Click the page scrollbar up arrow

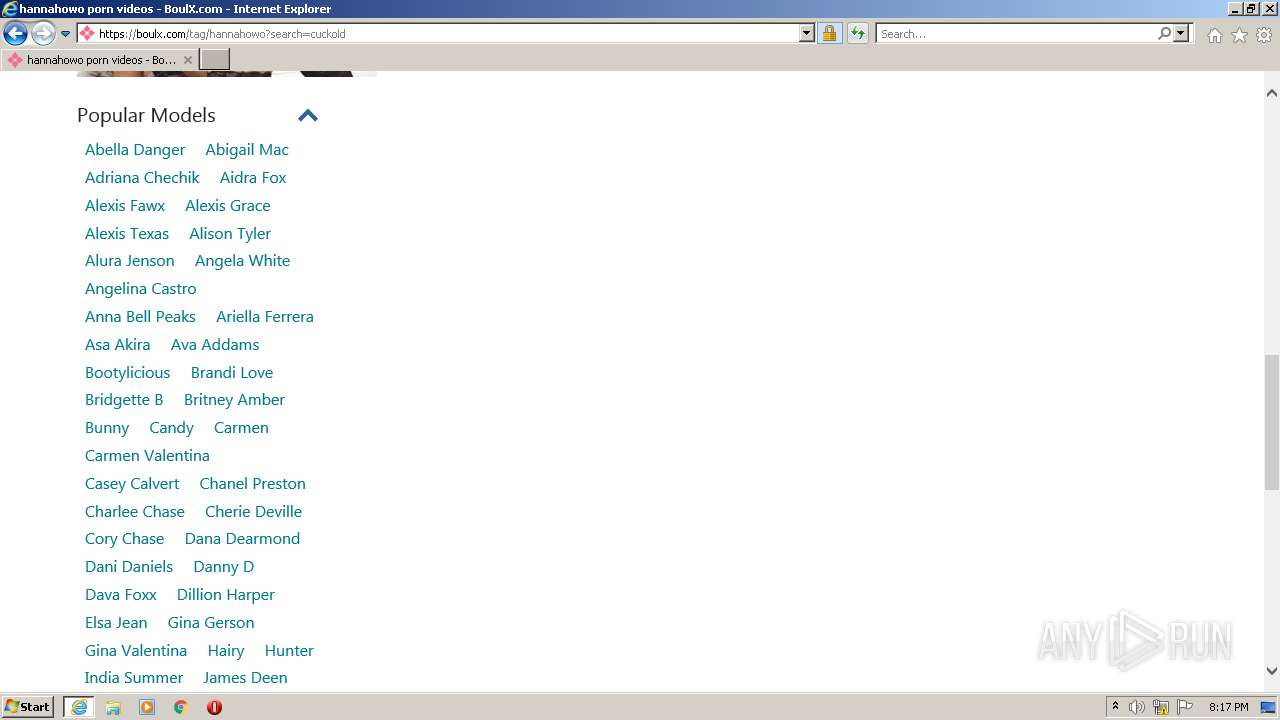pos(1272,93)
